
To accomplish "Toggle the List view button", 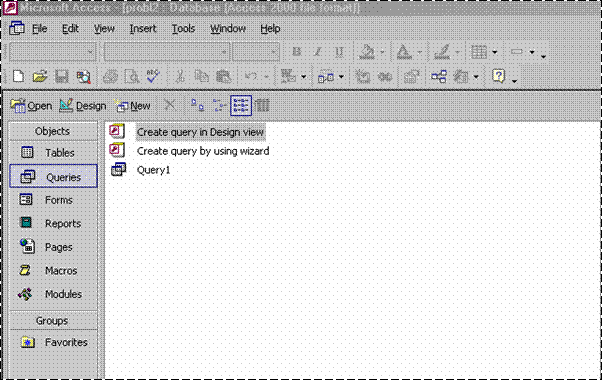I will coord(241,105).
